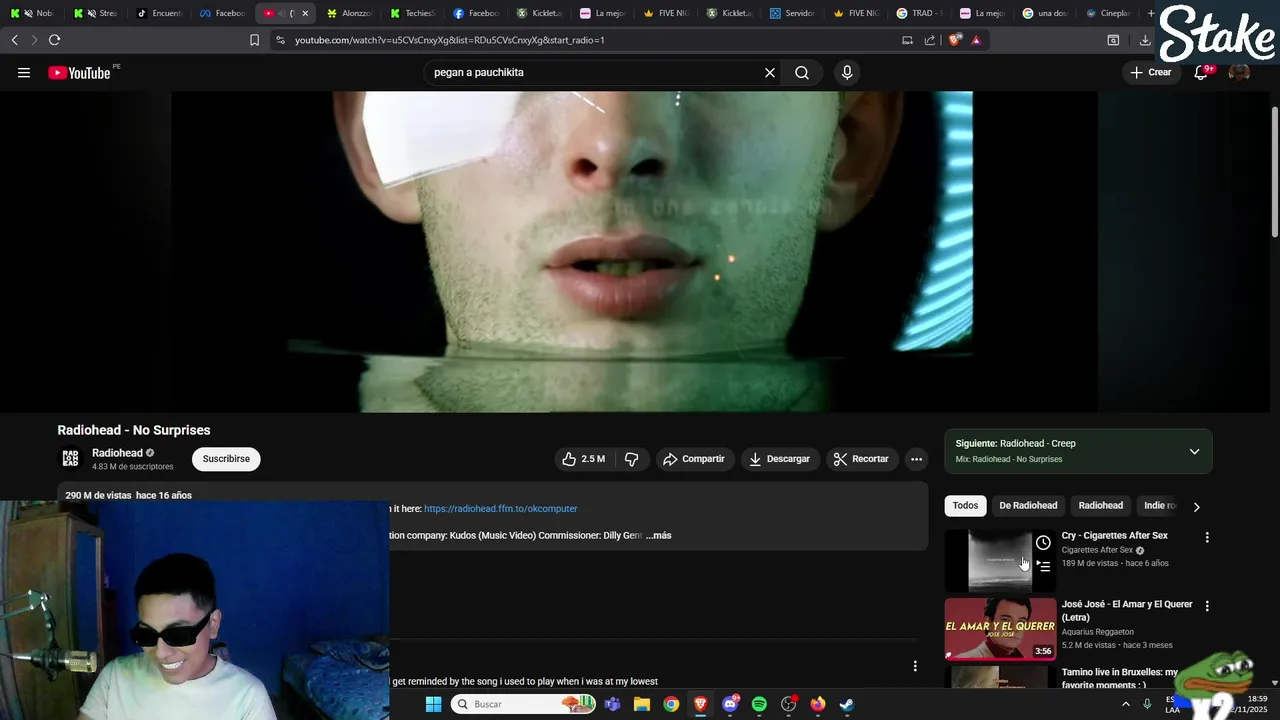This screenshot has height=720, width=1280.
Task: Switch to the TRAD Google browser tab
Action: coord(918,13)
